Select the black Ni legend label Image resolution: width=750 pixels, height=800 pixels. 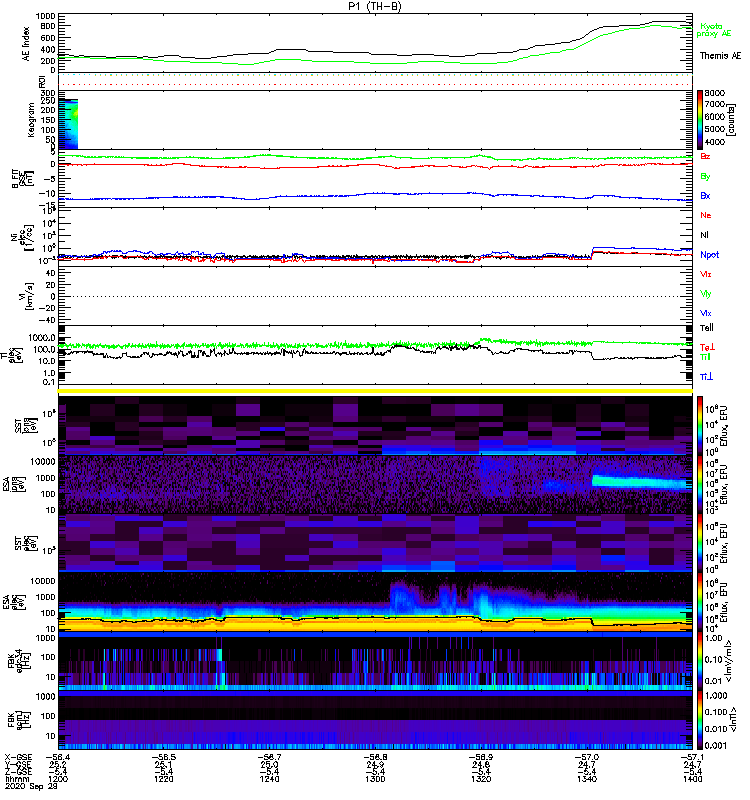pyautogui.click(x=704, y=235)
